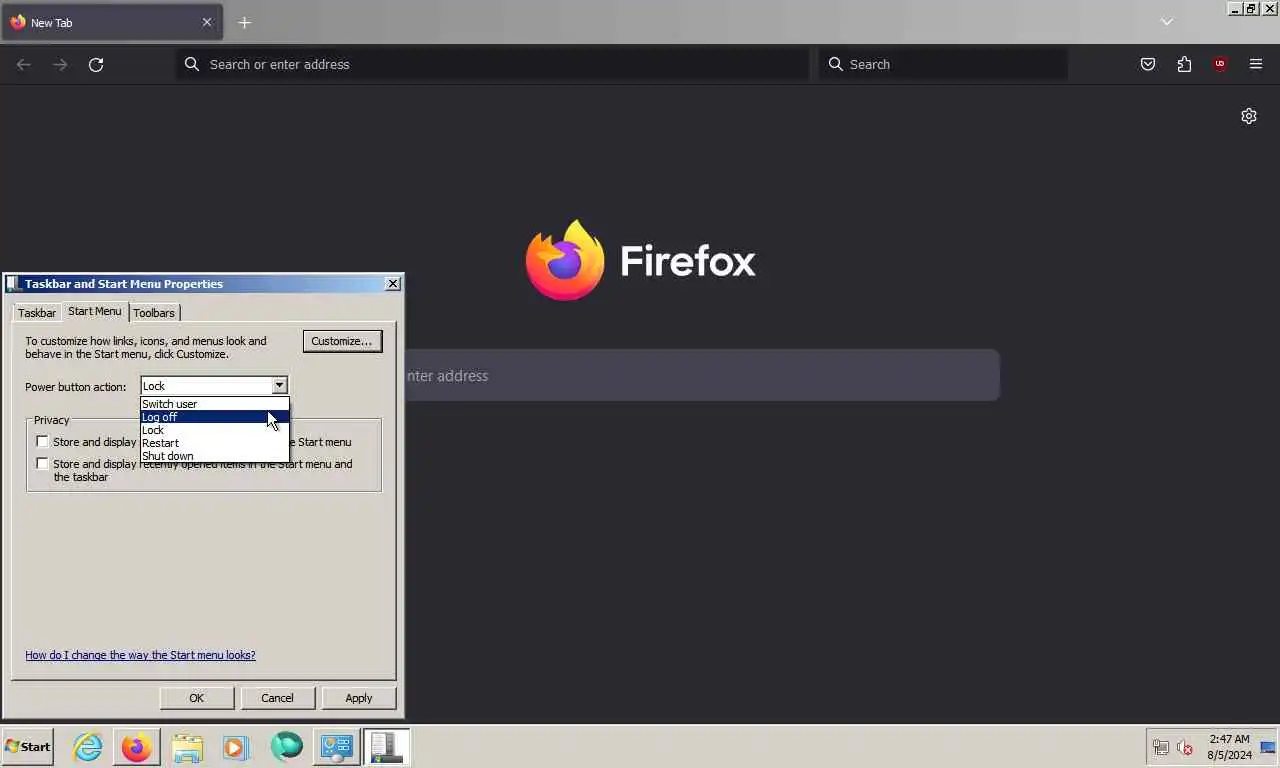The image size is (1280, 768).
Task: Switch to the Toolbars tab
Action: click(154, 313)
